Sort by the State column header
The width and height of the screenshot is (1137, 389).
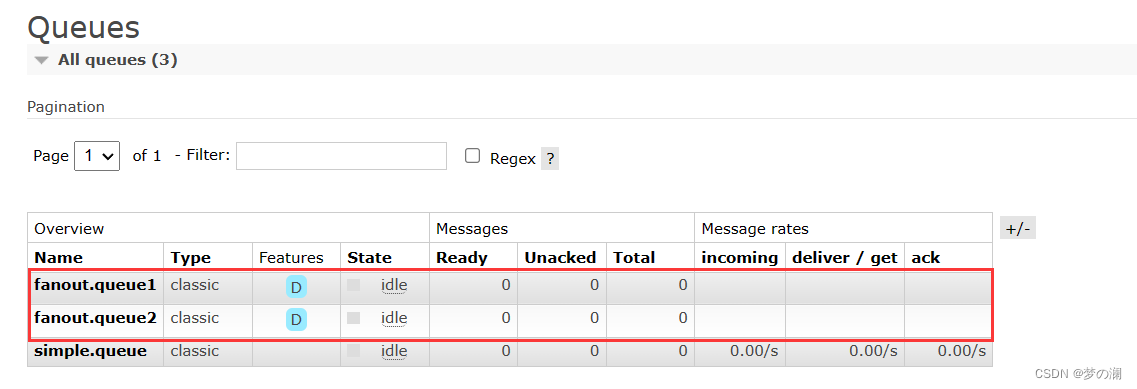click(369, 258)
